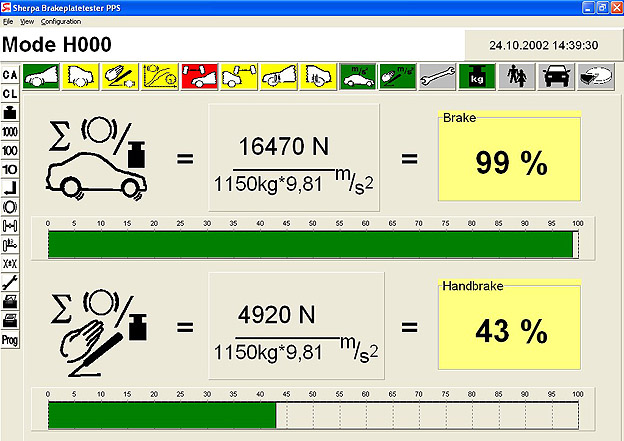Click the CA button in left sidebar
The image size is (624, 441).
(10, 76)
